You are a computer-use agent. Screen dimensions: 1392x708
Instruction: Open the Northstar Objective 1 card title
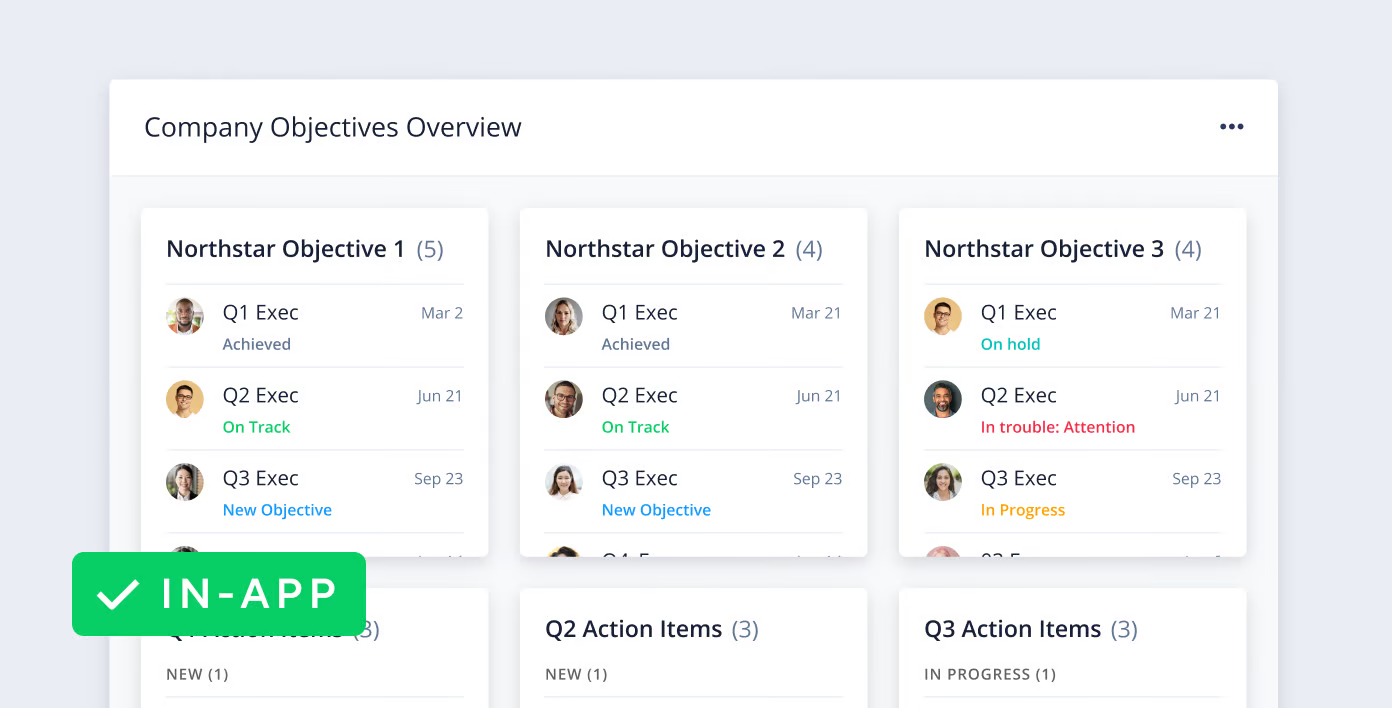pos(285,249)
